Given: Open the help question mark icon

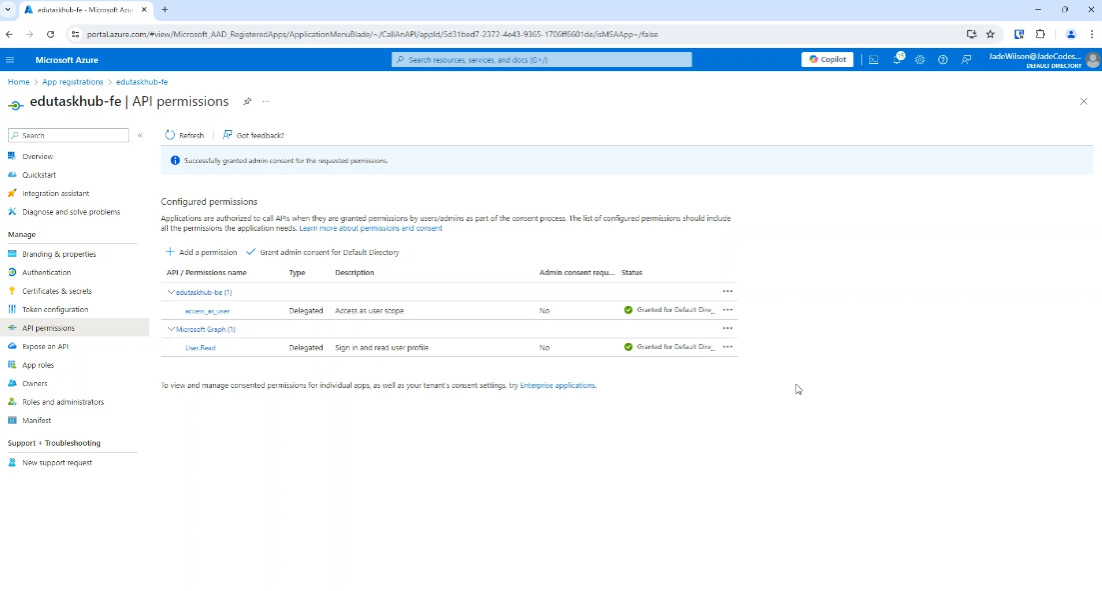Looking at the screenshot, I should pos(942,60).
